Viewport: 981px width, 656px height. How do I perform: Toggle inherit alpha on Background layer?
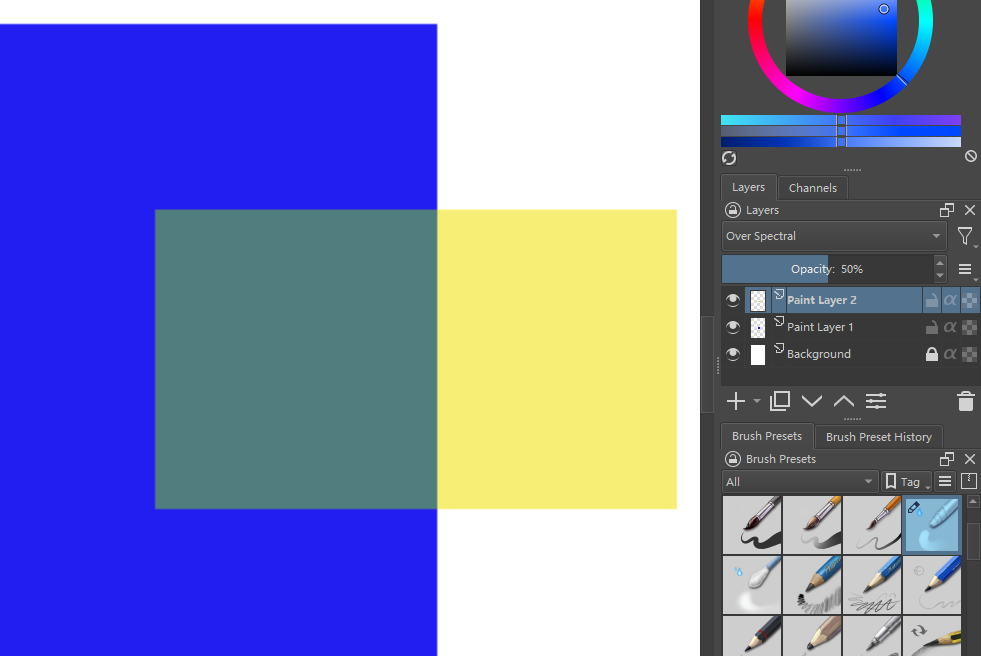(950, 354)
